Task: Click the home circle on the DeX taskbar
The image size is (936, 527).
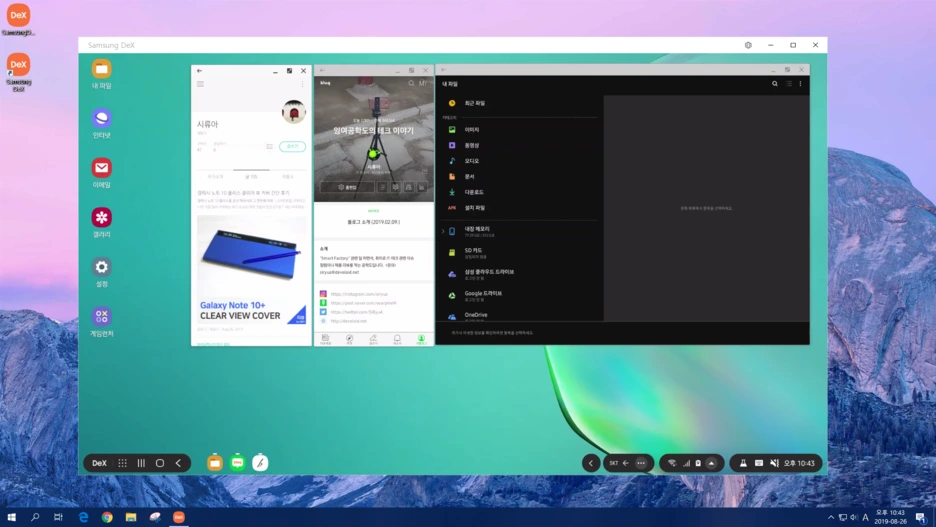Action: click(x=160, y=463)
